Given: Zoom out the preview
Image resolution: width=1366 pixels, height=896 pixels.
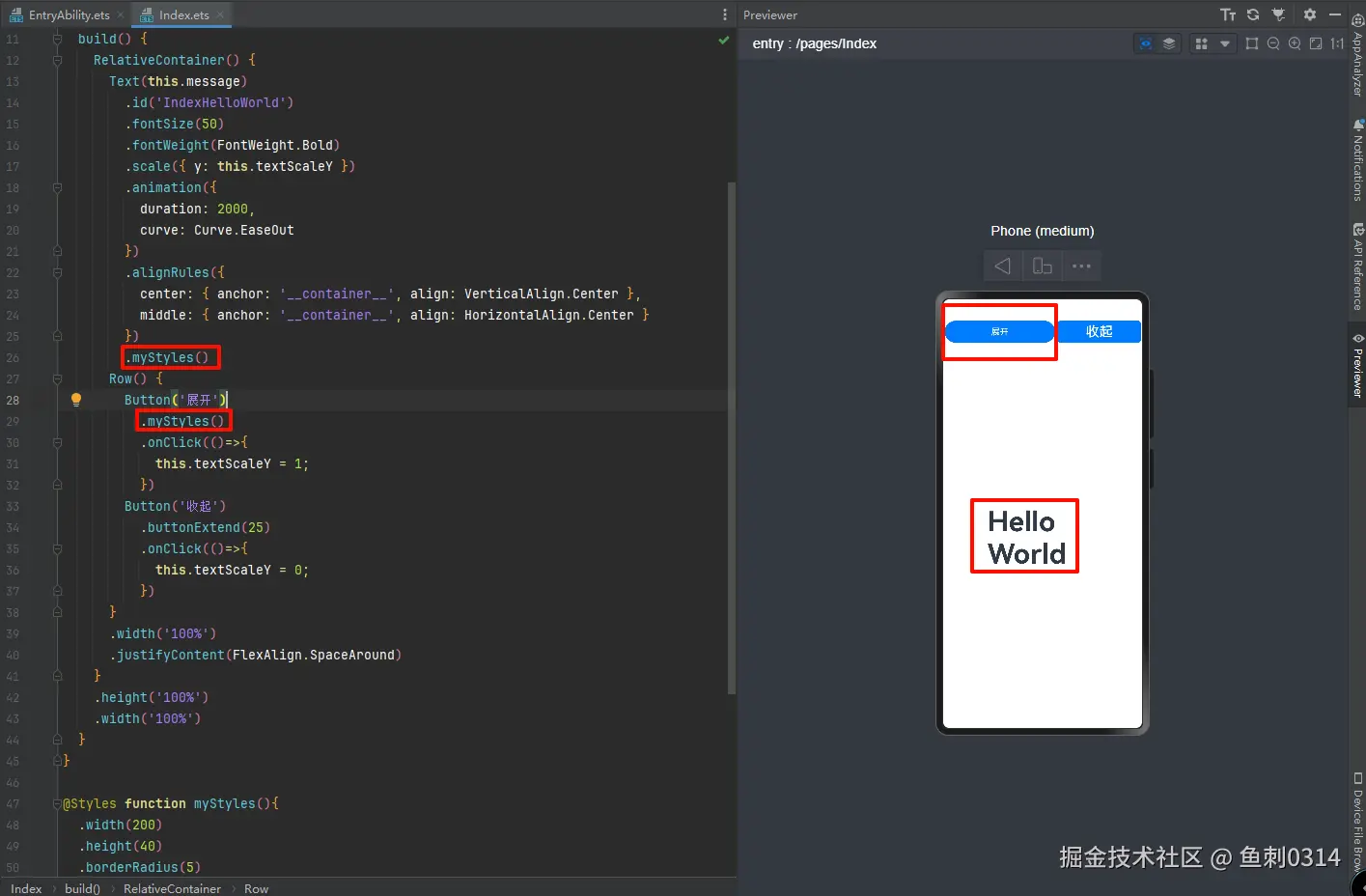Looking at the screenshot, I should click(x=1273, y=43).
